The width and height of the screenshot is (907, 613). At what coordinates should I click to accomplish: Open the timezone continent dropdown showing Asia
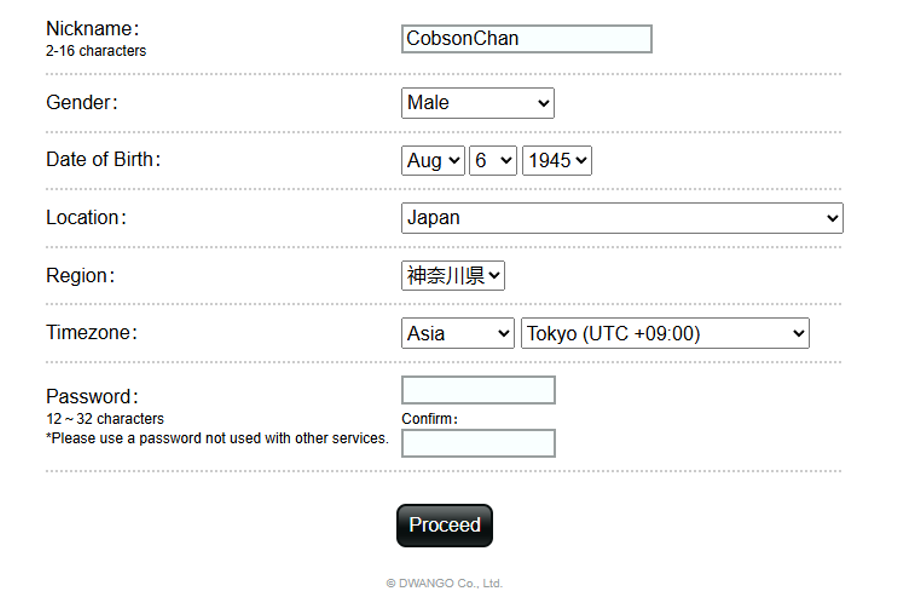coord(457,334)
